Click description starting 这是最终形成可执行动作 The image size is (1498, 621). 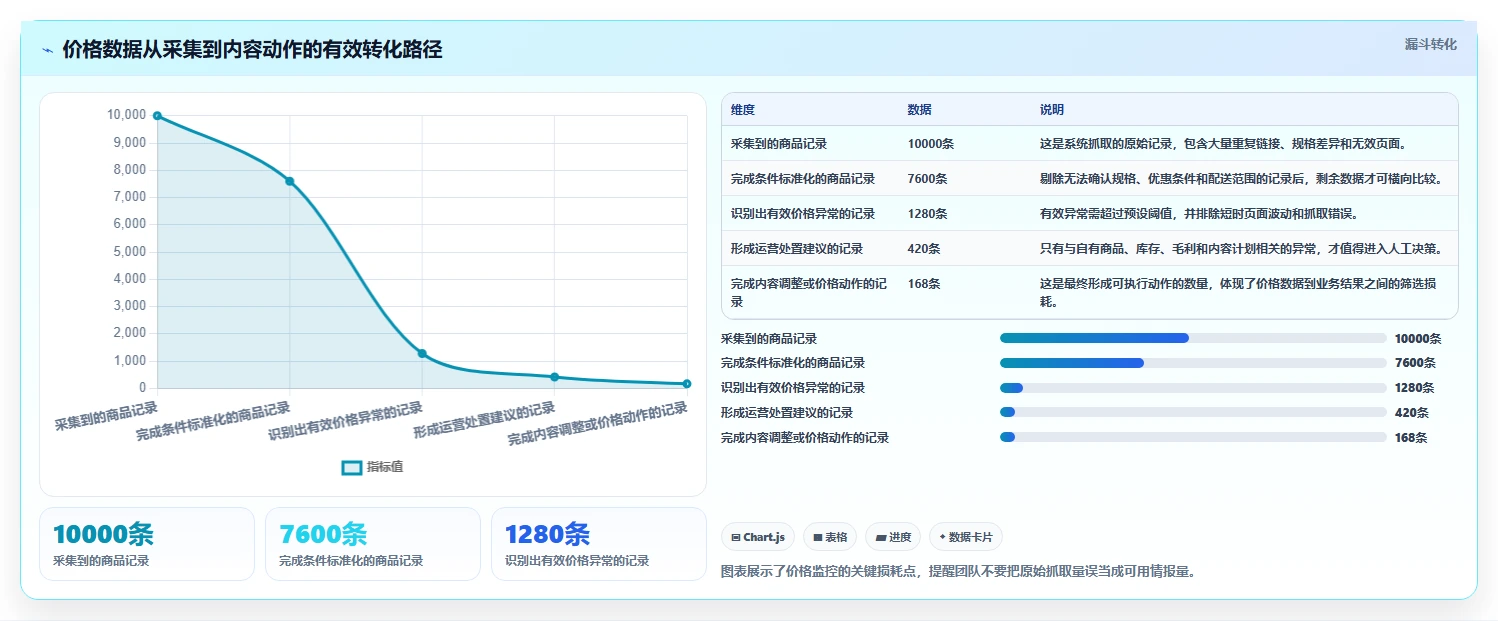[1239, 292]
